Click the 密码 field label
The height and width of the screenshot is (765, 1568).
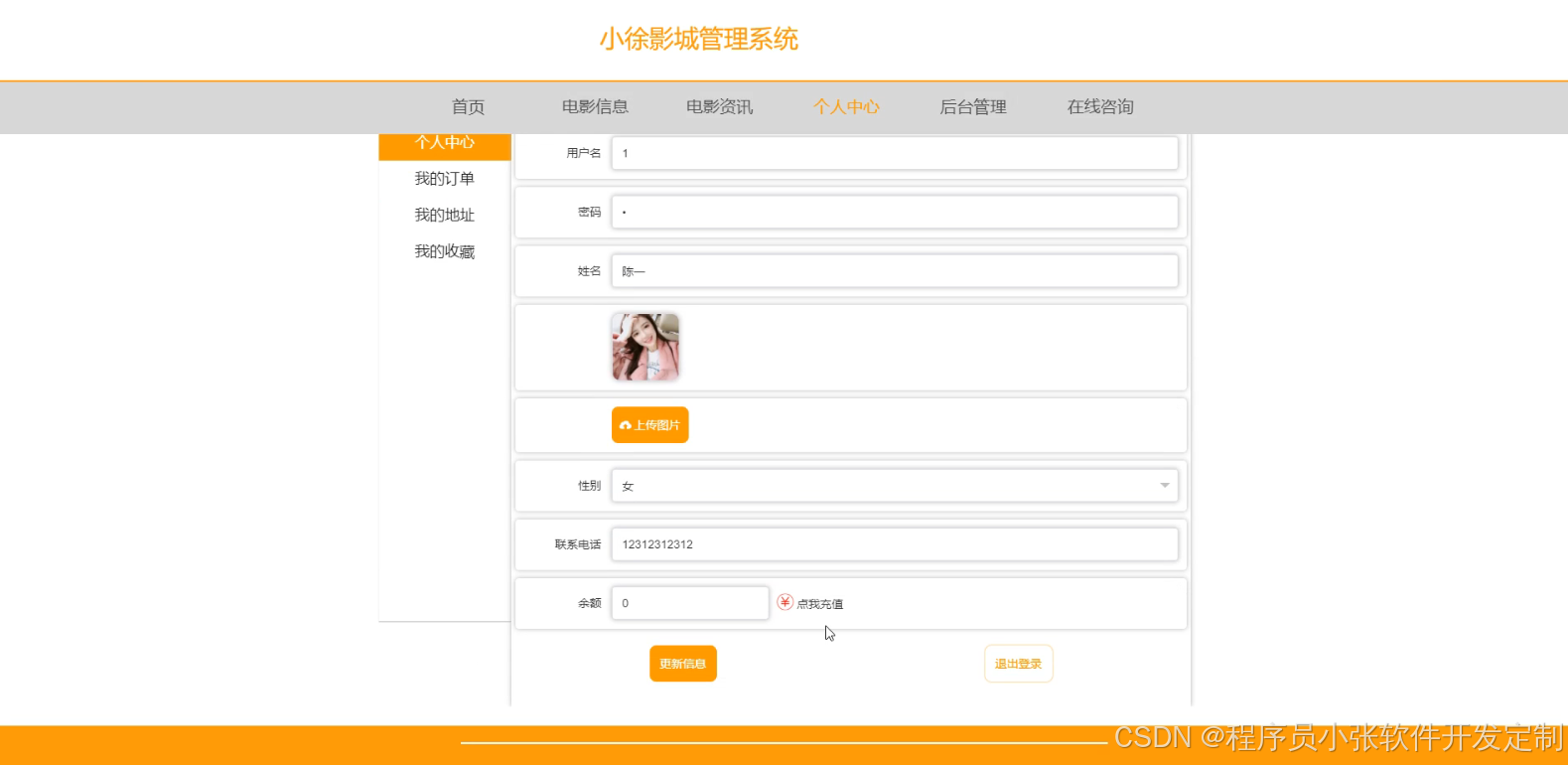[590, 212]
